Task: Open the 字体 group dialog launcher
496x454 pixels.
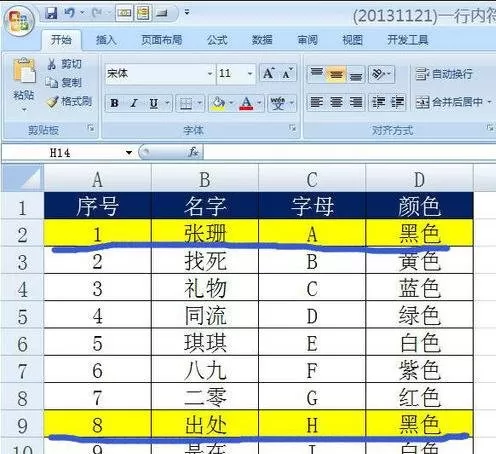Action: click(292, 128)
